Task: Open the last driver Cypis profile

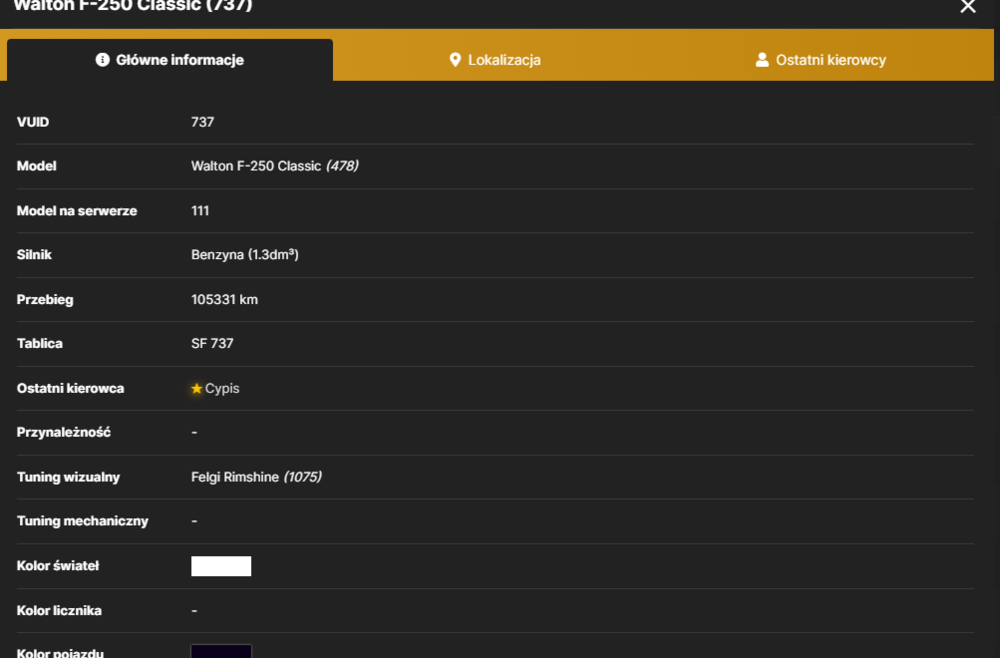Action: click(x=222, y=388)
